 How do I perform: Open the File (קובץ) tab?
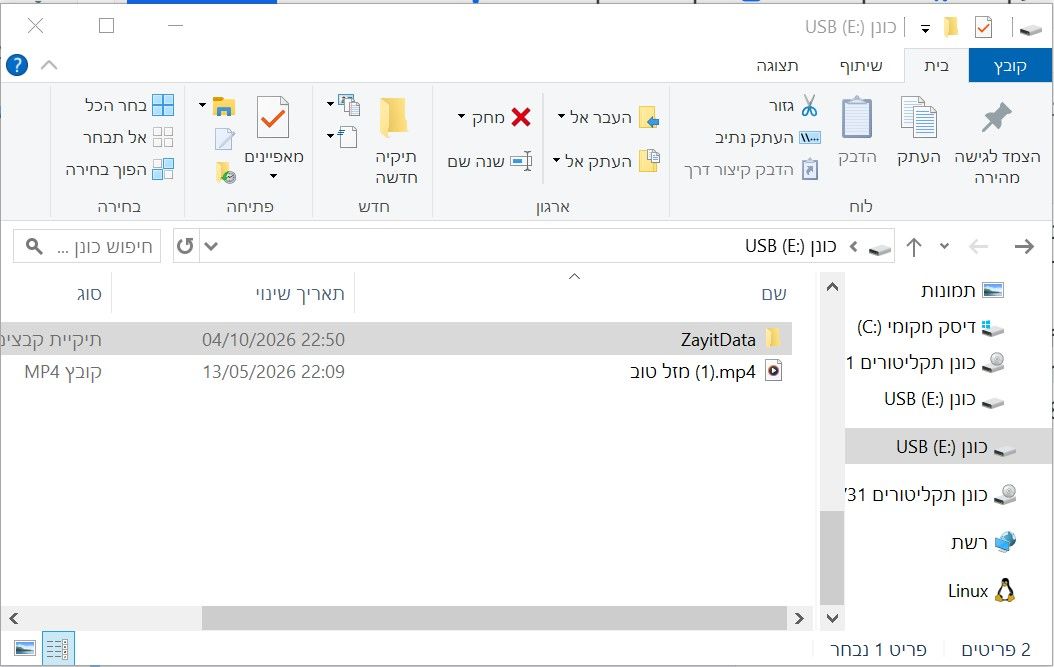(x=1010, y=65)
